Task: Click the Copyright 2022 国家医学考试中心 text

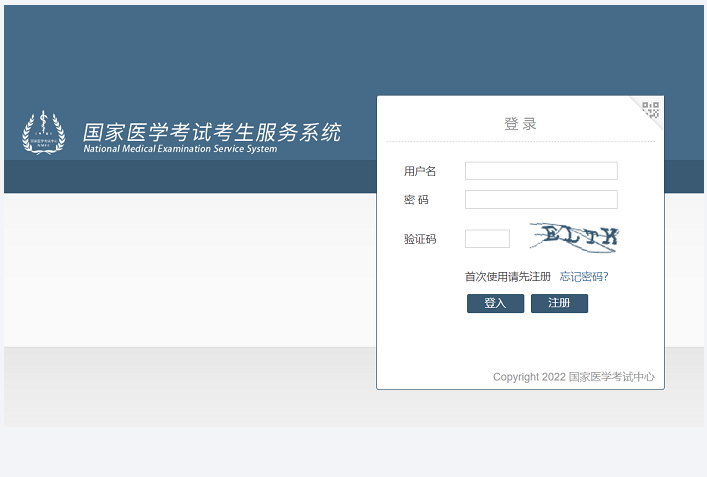Action: coord(574,376)
